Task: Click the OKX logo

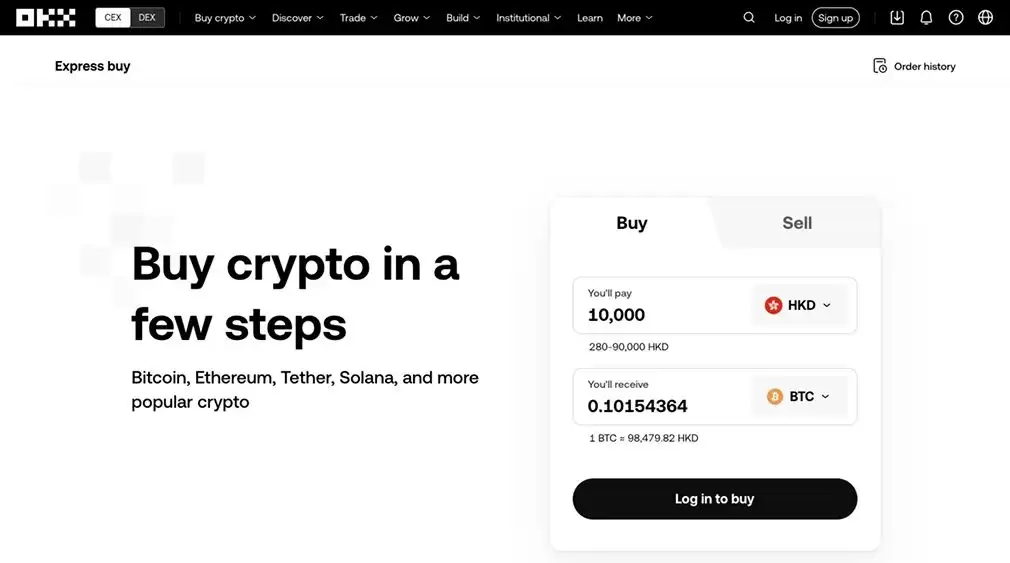Action: (x=46, y=17)
